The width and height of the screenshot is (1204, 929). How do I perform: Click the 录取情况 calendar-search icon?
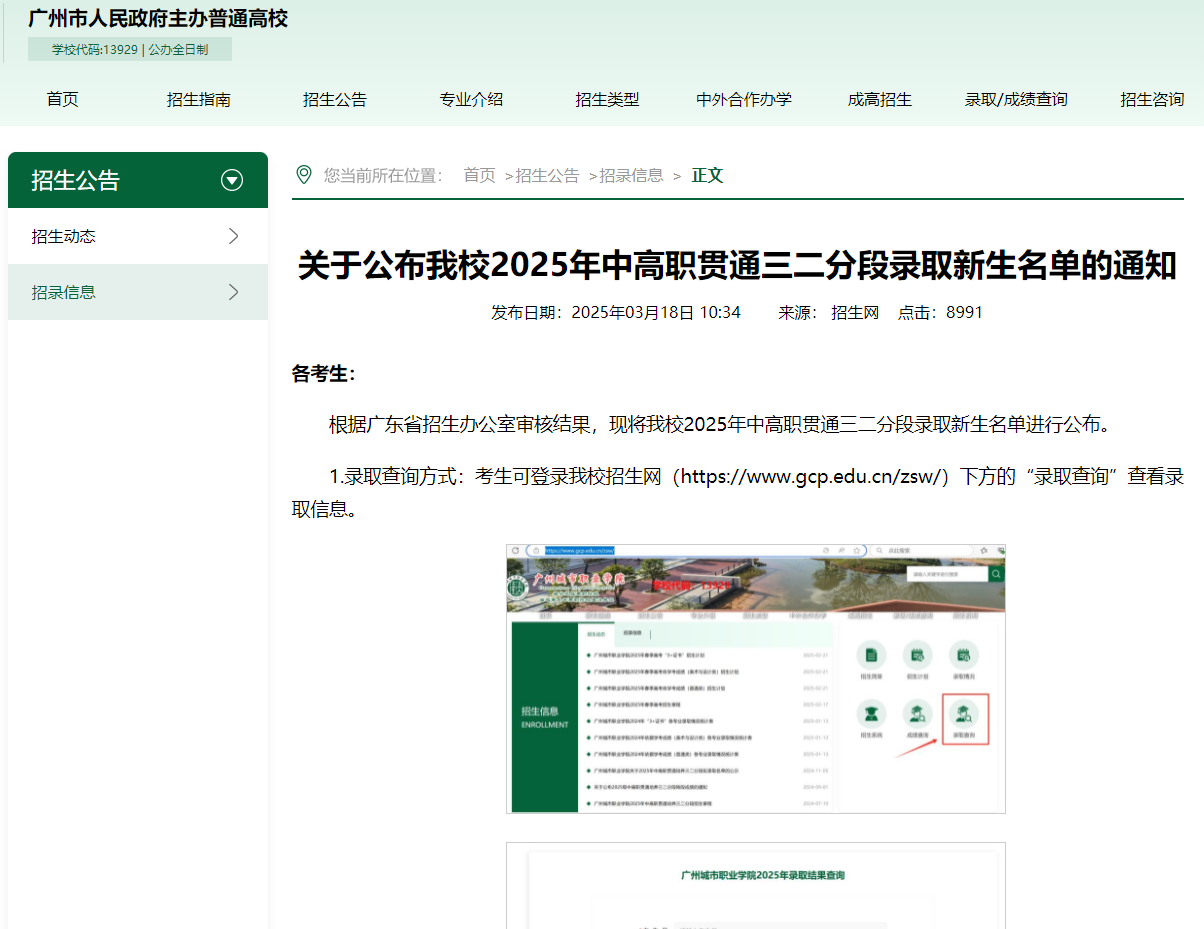964,655
